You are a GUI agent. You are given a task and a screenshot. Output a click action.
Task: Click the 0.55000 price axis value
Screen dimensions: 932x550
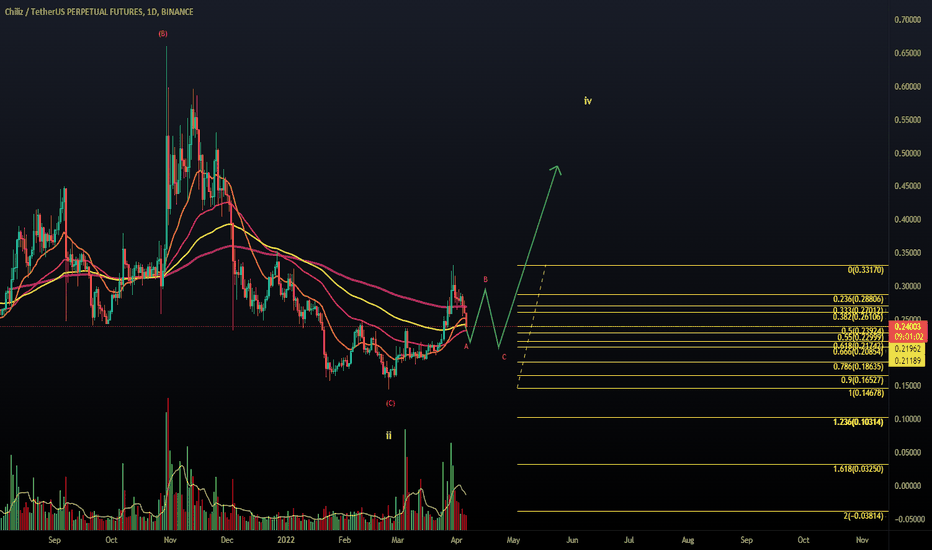click(908, 120)
